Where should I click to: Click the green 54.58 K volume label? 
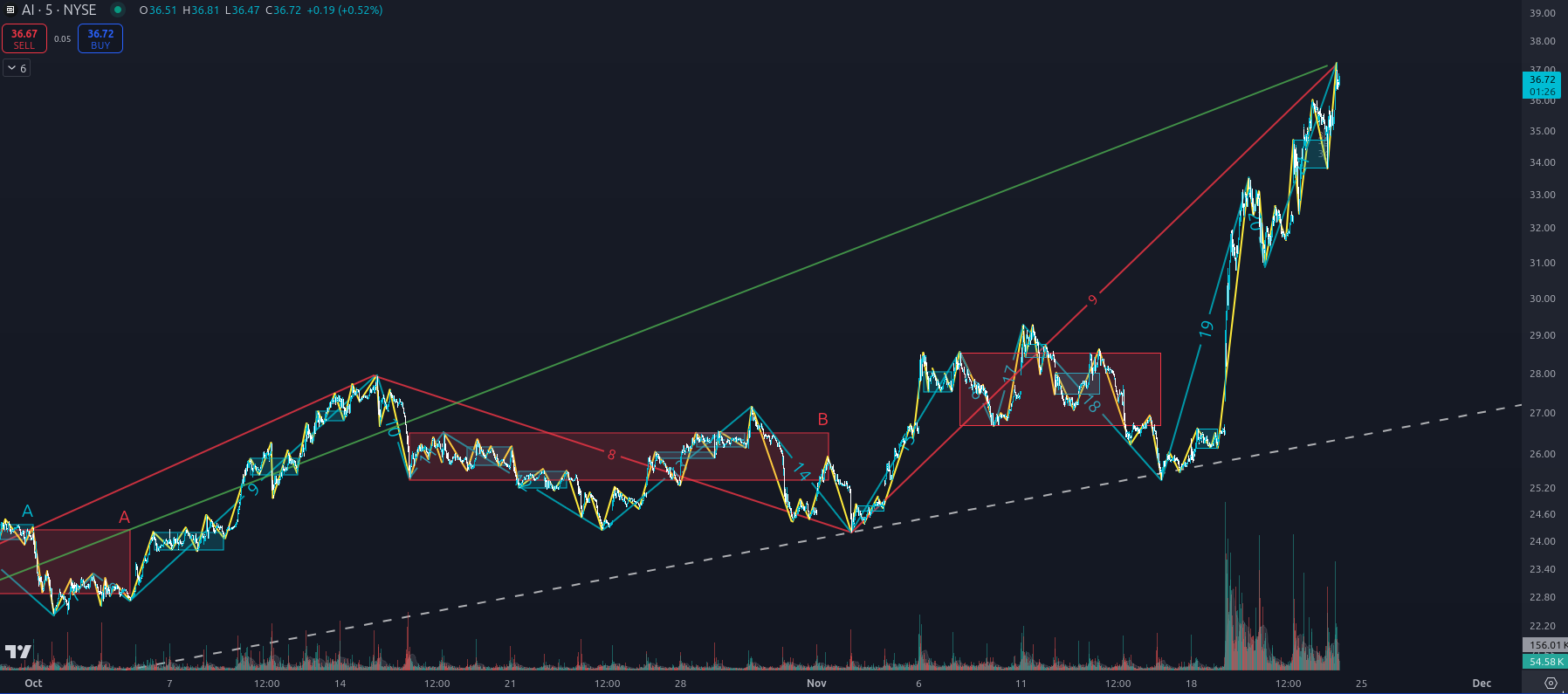tap(1544, 662)
